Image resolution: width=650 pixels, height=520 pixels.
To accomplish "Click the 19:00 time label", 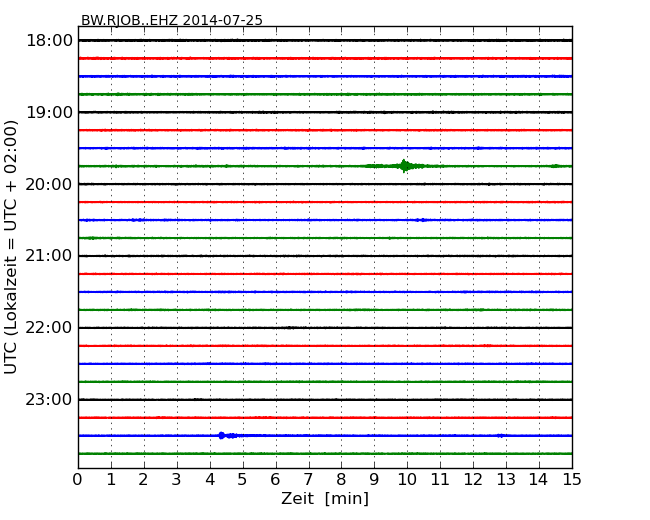I will tap(49, 112).
